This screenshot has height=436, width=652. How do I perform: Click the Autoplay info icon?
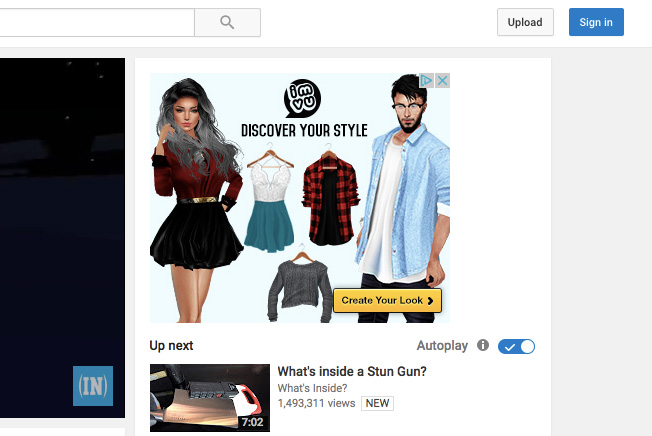click(483, 346)
